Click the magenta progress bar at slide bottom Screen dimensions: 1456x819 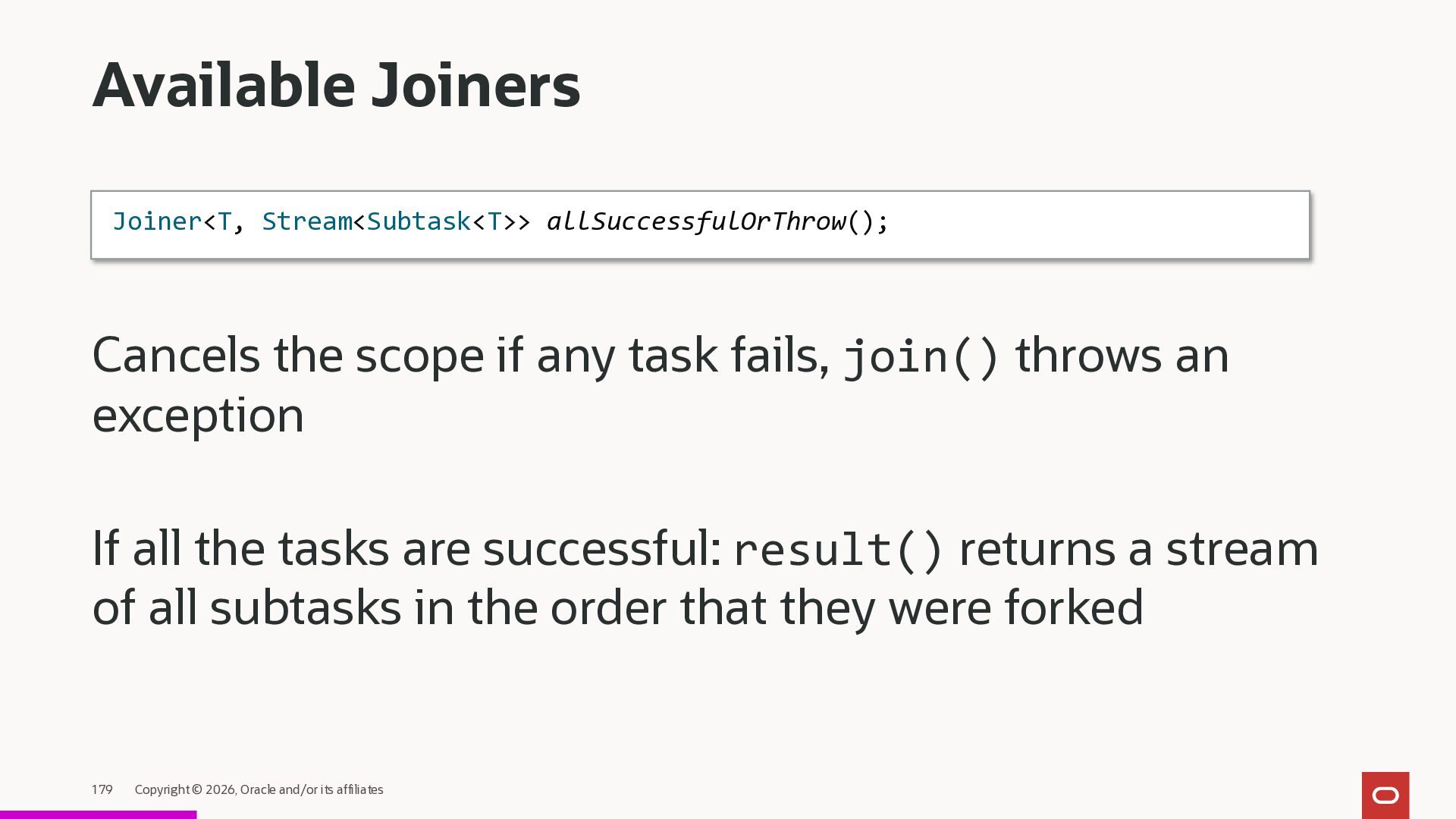[98, 814]
